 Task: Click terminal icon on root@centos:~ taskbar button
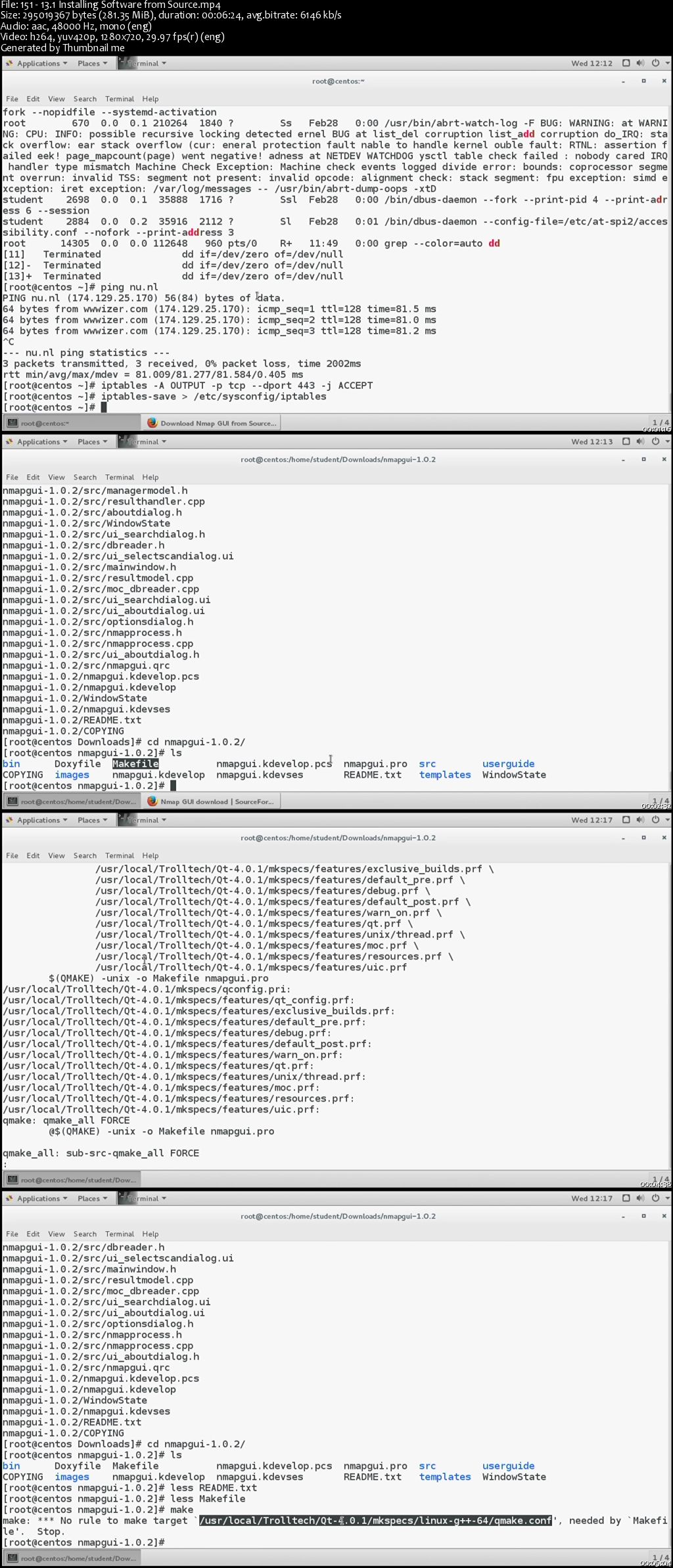(12, 423)
